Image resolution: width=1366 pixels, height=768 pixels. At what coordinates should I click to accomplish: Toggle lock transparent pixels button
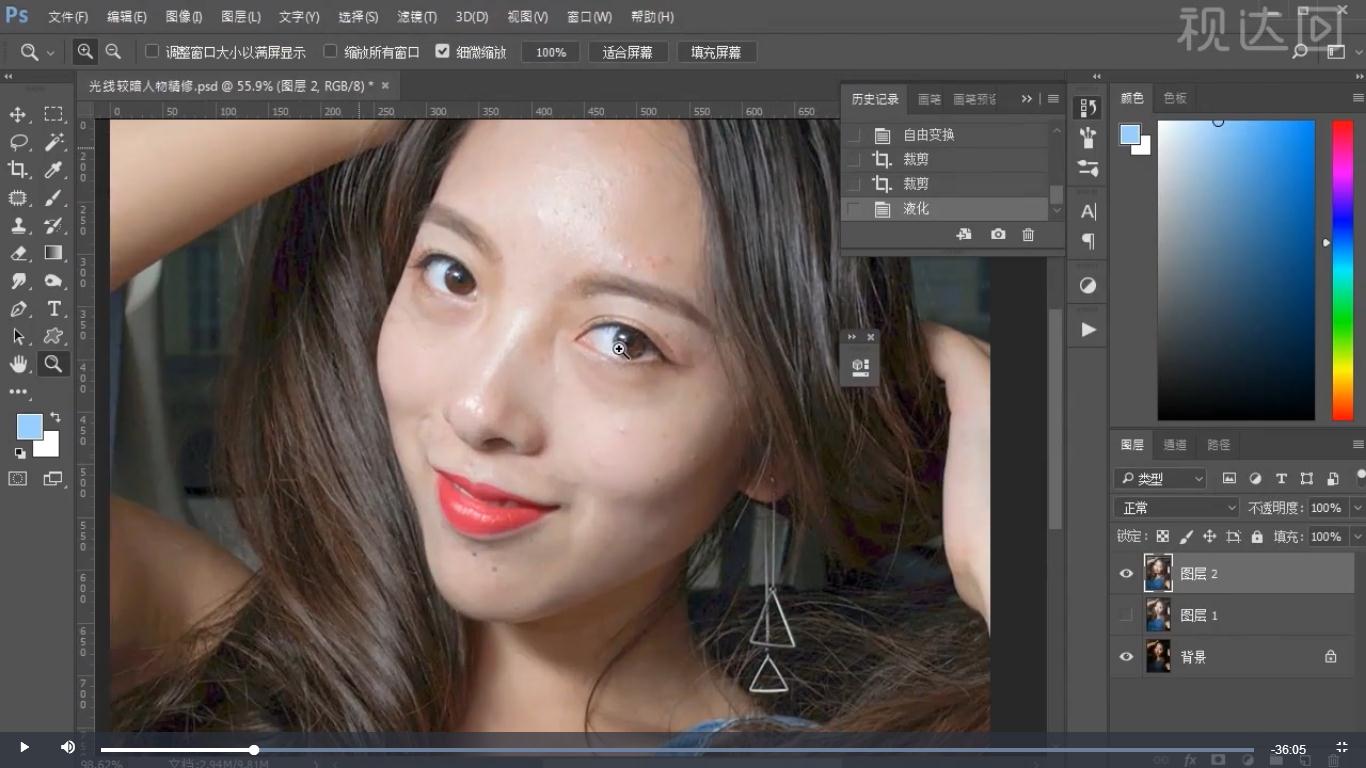coord(1162,537)
